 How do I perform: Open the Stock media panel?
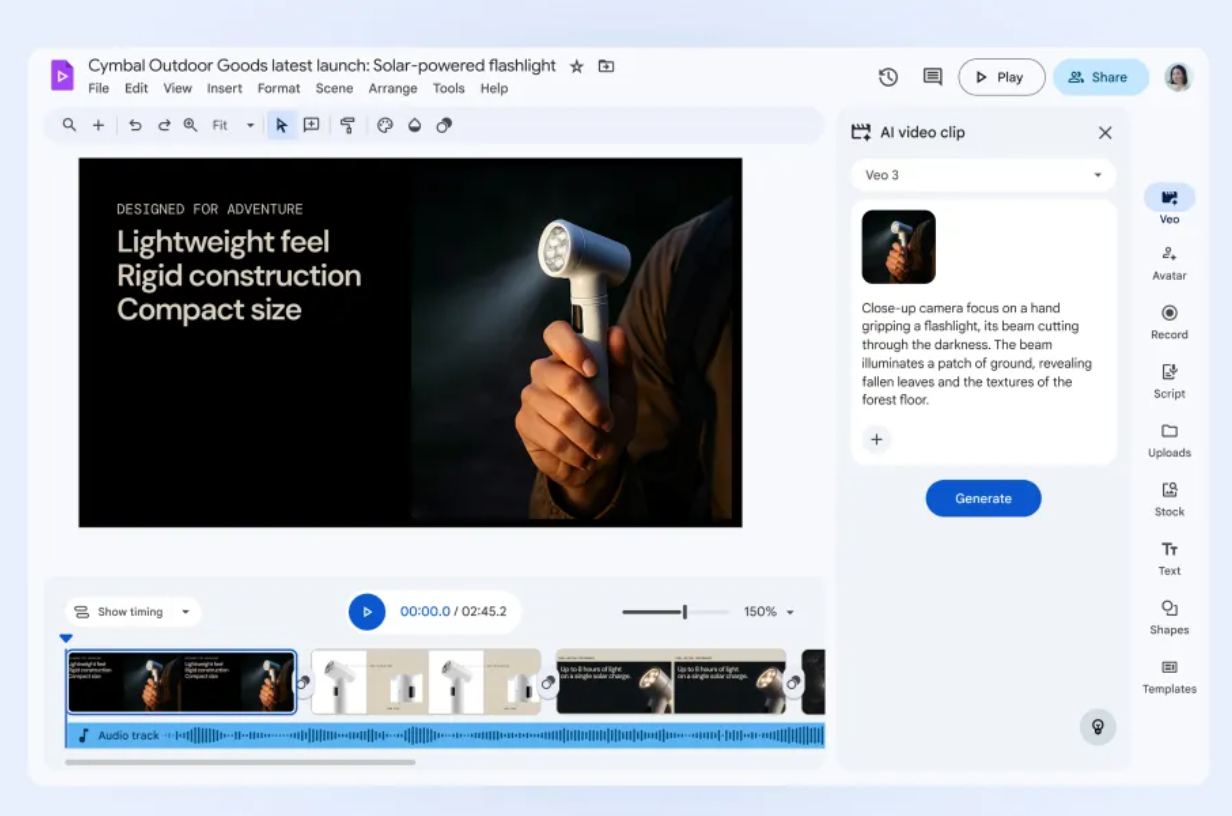(x=1169, y=499)
